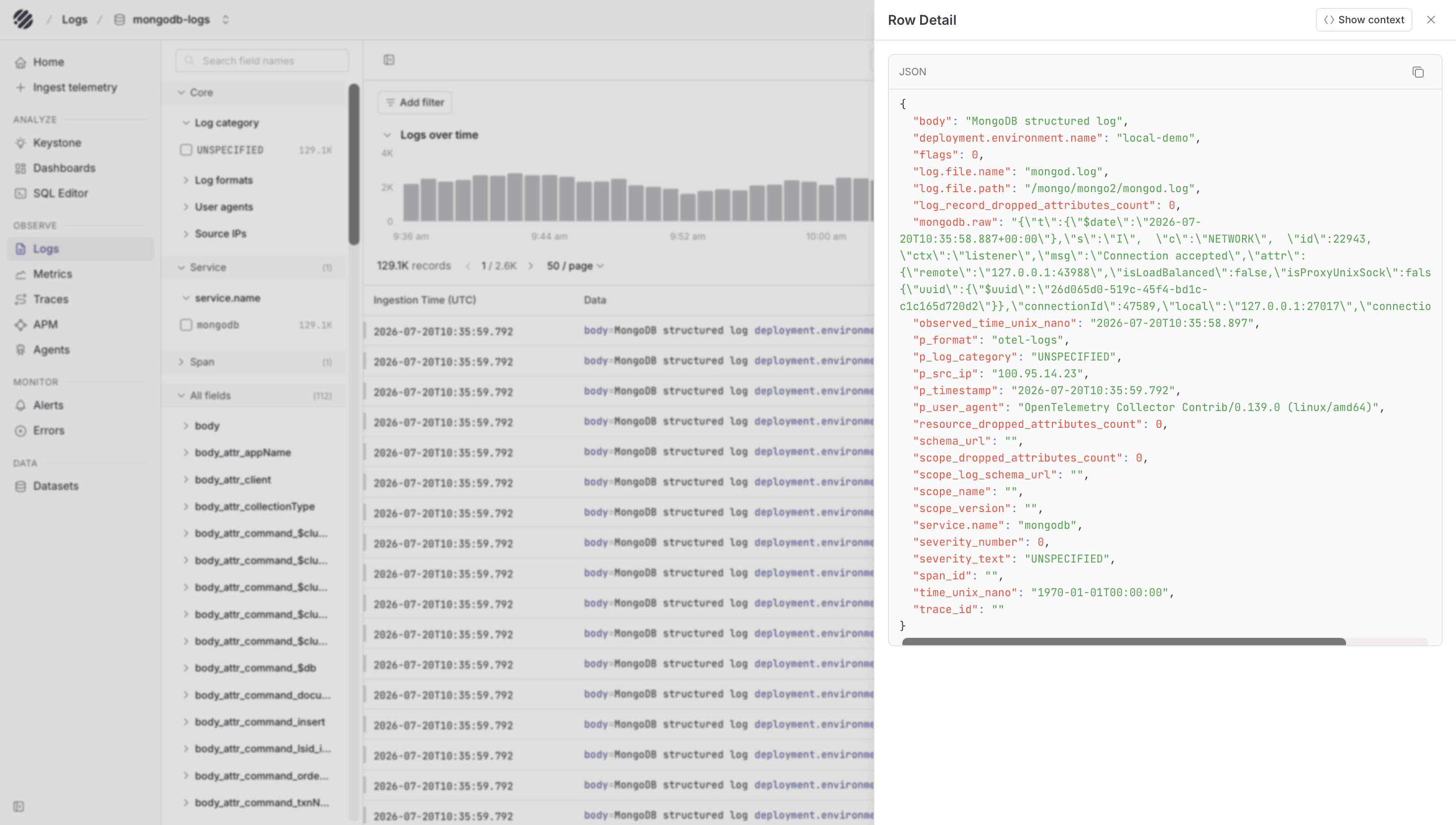Open the APM icon
1456x825 pixels.
[20, 325]
